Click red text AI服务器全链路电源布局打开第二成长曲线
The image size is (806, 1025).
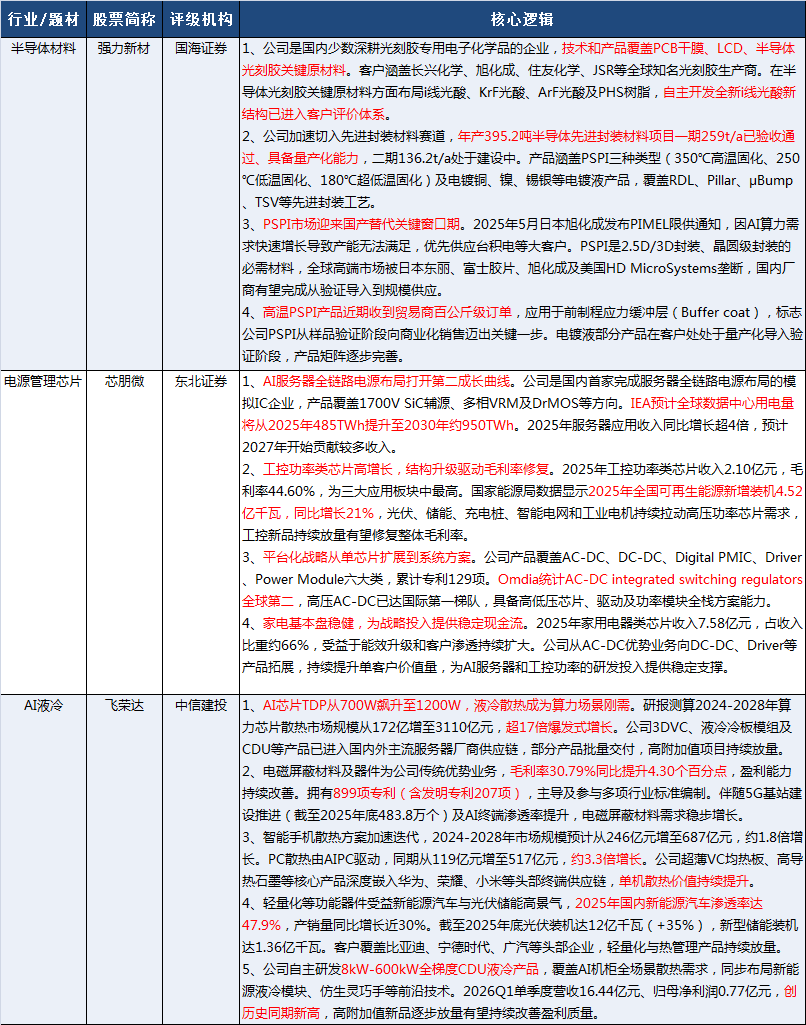pyautogui.click(x=386, y=381)
